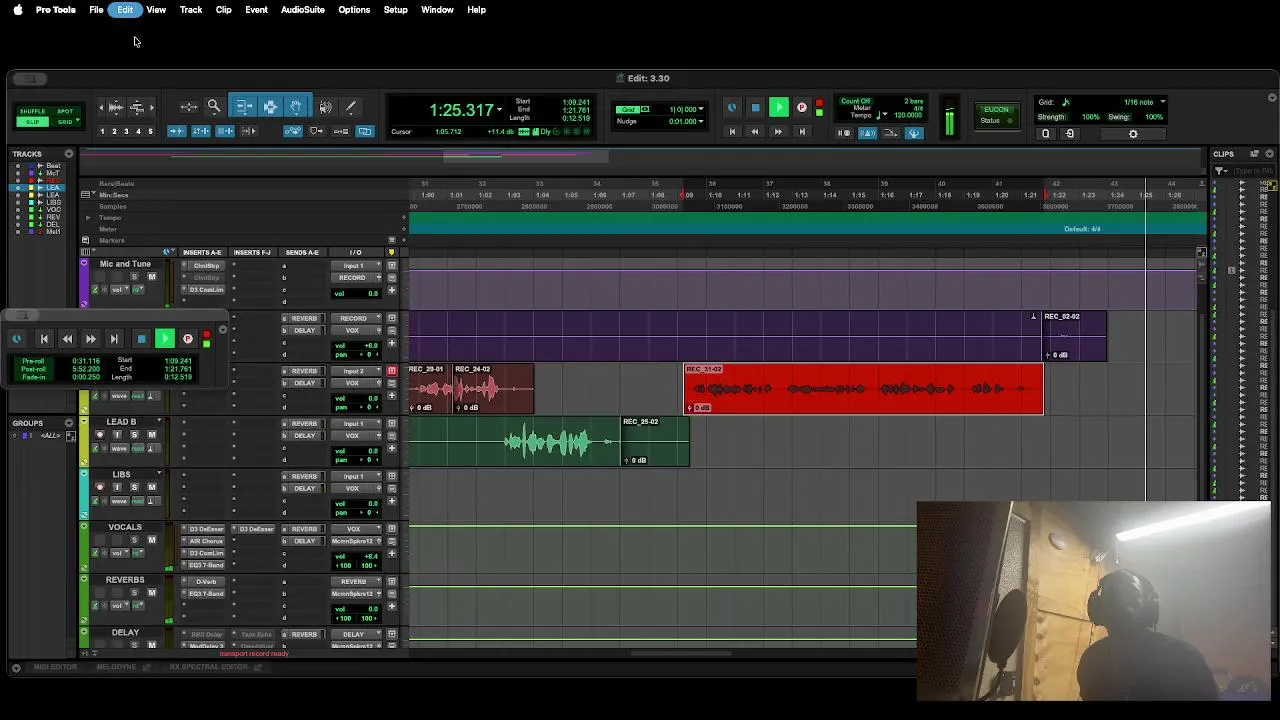
Task: Select the Zoomer magnifier tool
Action: coord(214,106)
